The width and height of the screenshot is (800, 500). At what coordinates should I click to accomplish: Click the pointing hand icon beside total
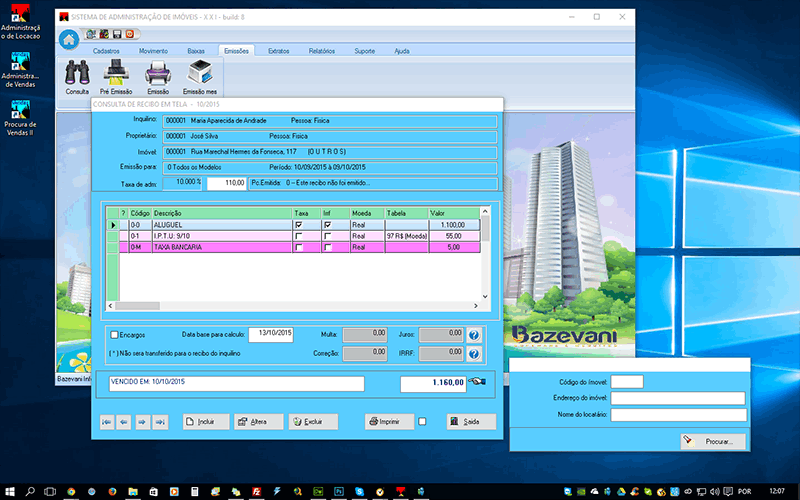tap(477, 383)
